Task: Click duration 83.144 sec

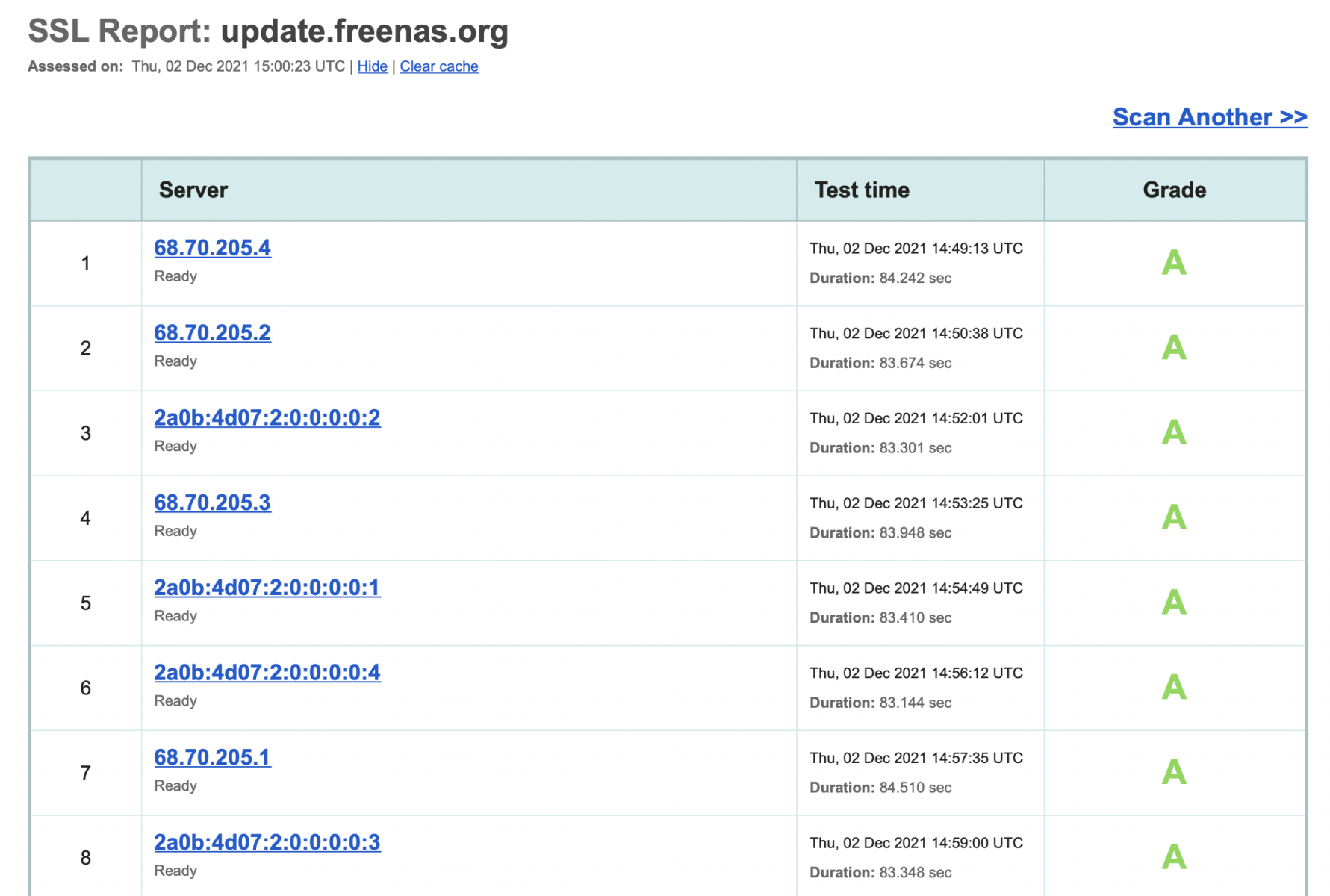Action: pos(880,703)
